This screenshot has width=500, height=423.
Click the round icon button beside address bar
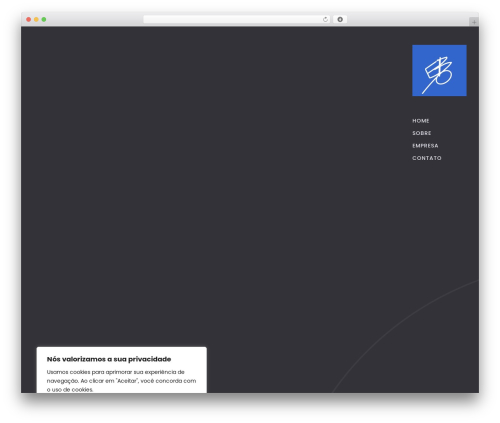[x=340, y=19]
